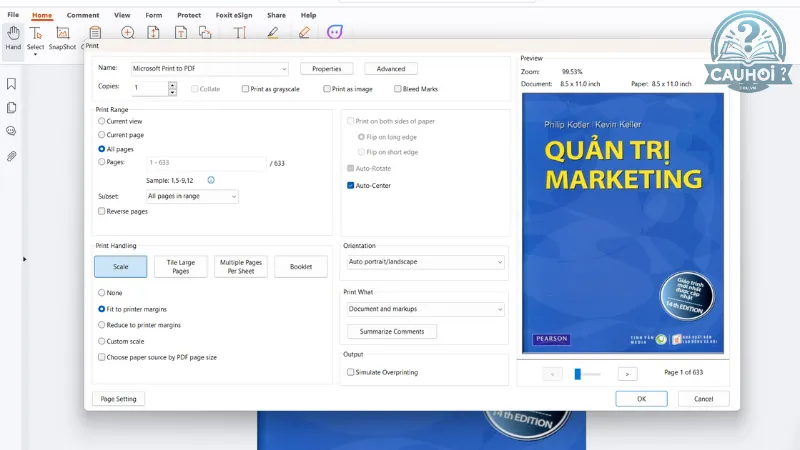Choose Tile Large Pages handling
The height and width of the screenshot is (450, 800).
181,267
